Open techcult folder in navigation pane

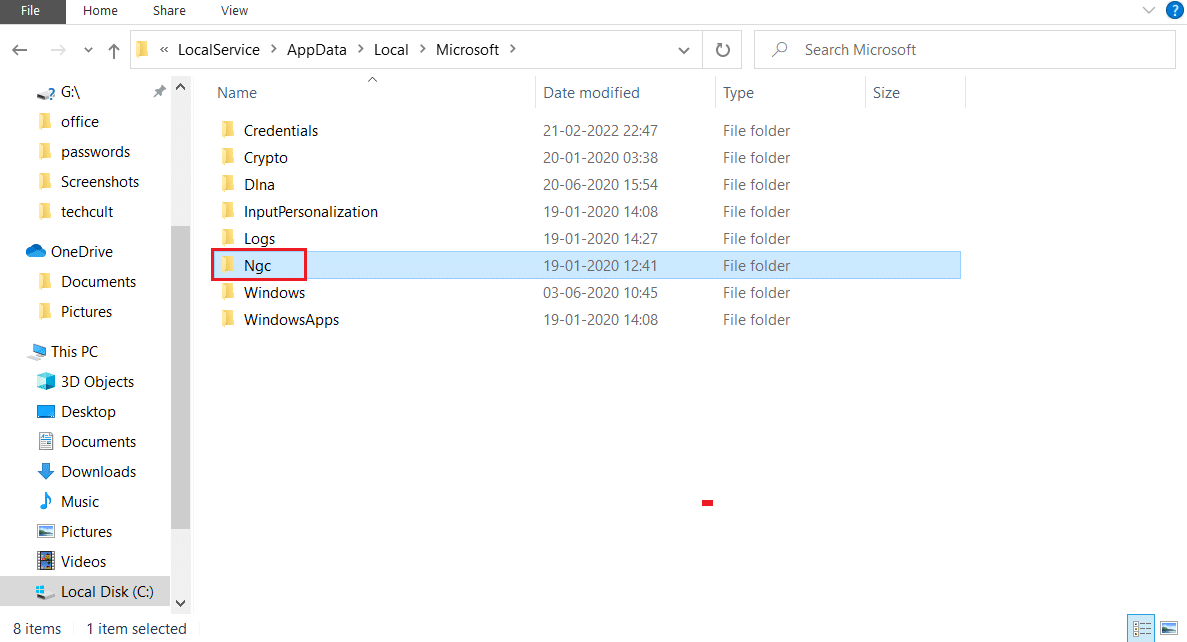(x=87, y=212)
